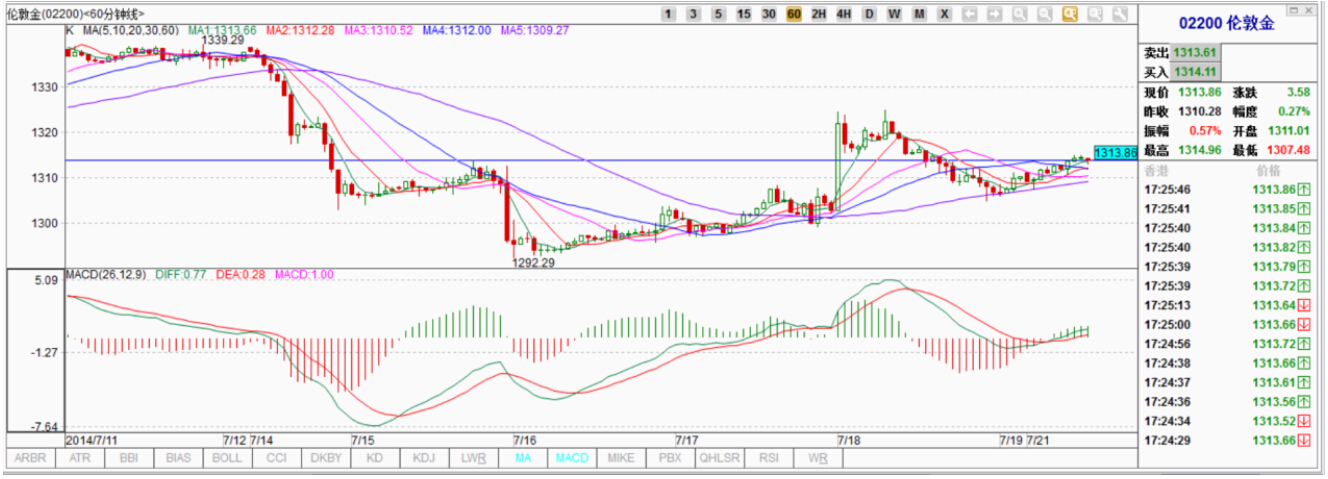Select the 4H timeframe button
1328x479 pixels.
click(843, 14)
